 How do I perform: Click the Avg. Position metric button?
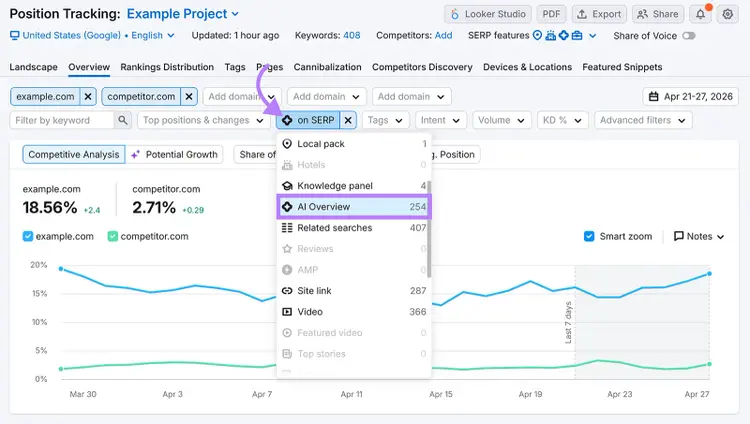tap(456, 155)
